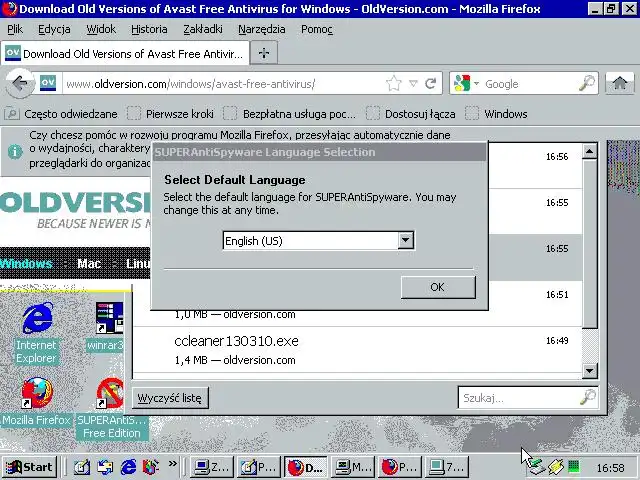The image size is (640, 480).
Task: Click the green grid tray icon
Action: (573, 467)
